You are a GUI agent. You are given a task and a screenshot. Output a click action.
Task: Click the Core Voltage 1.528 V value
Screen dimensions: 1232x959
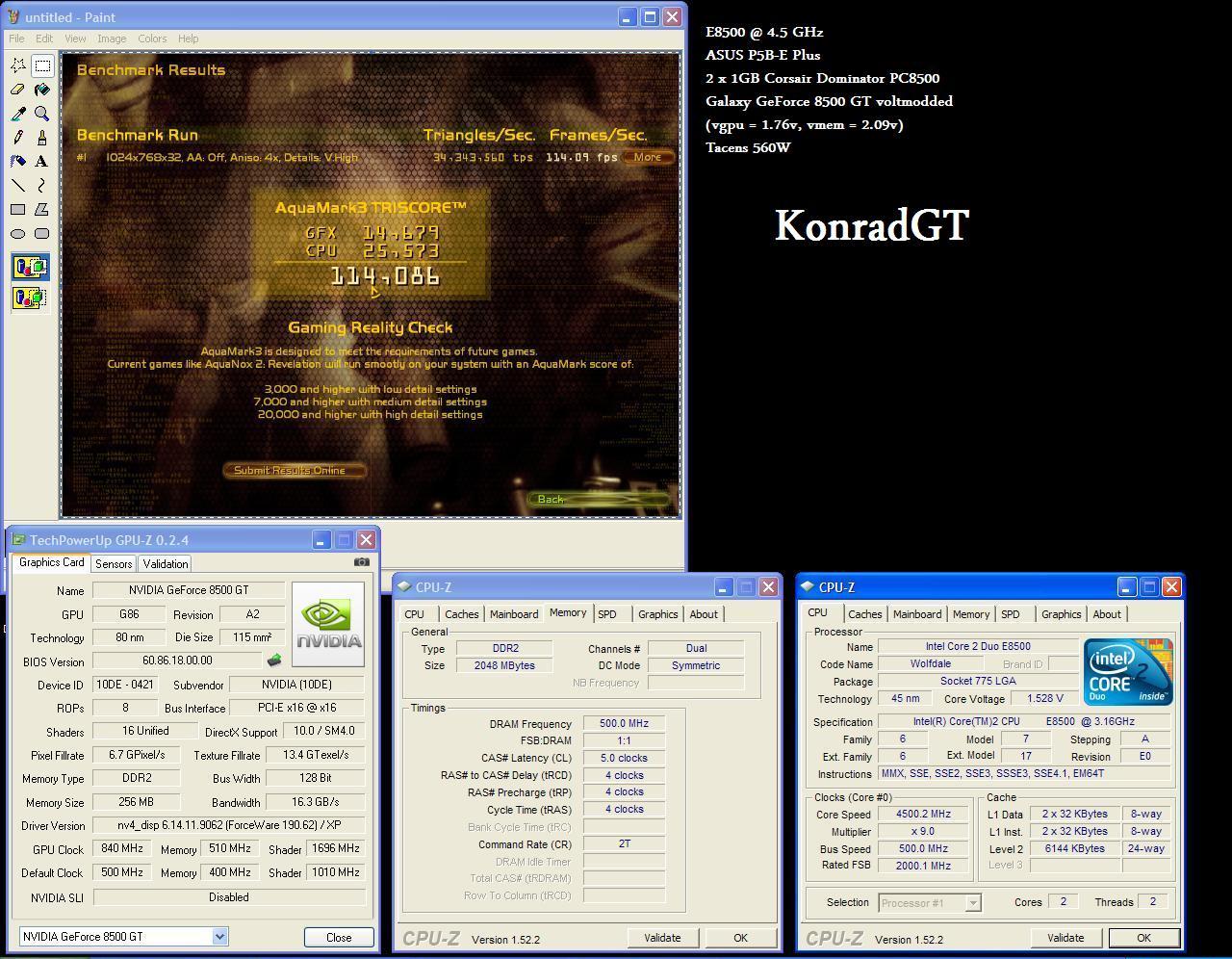pyautogui.click(x=1045, y=699)
